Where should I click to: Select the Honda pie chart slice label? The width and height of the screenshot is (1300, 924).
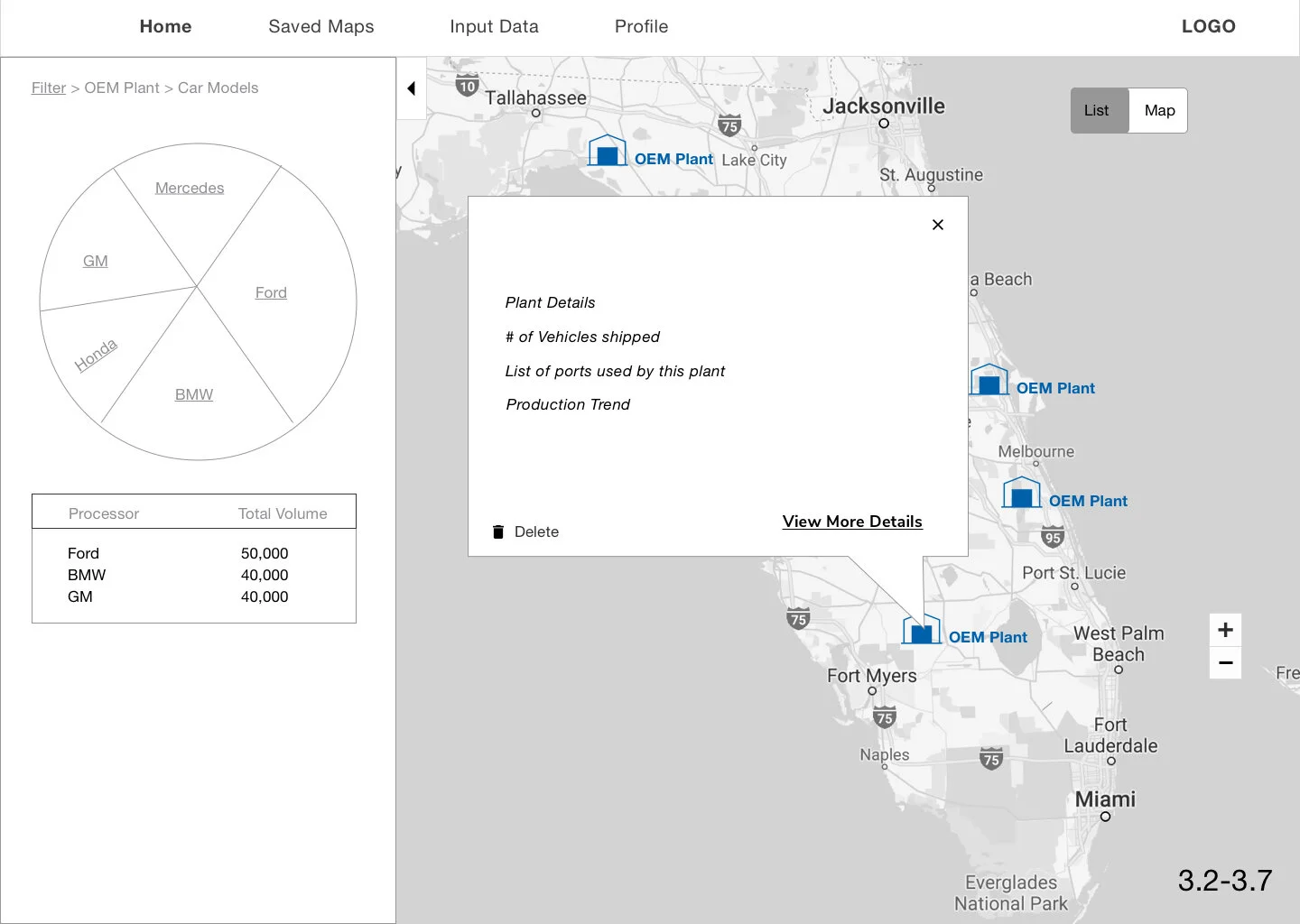97,355
